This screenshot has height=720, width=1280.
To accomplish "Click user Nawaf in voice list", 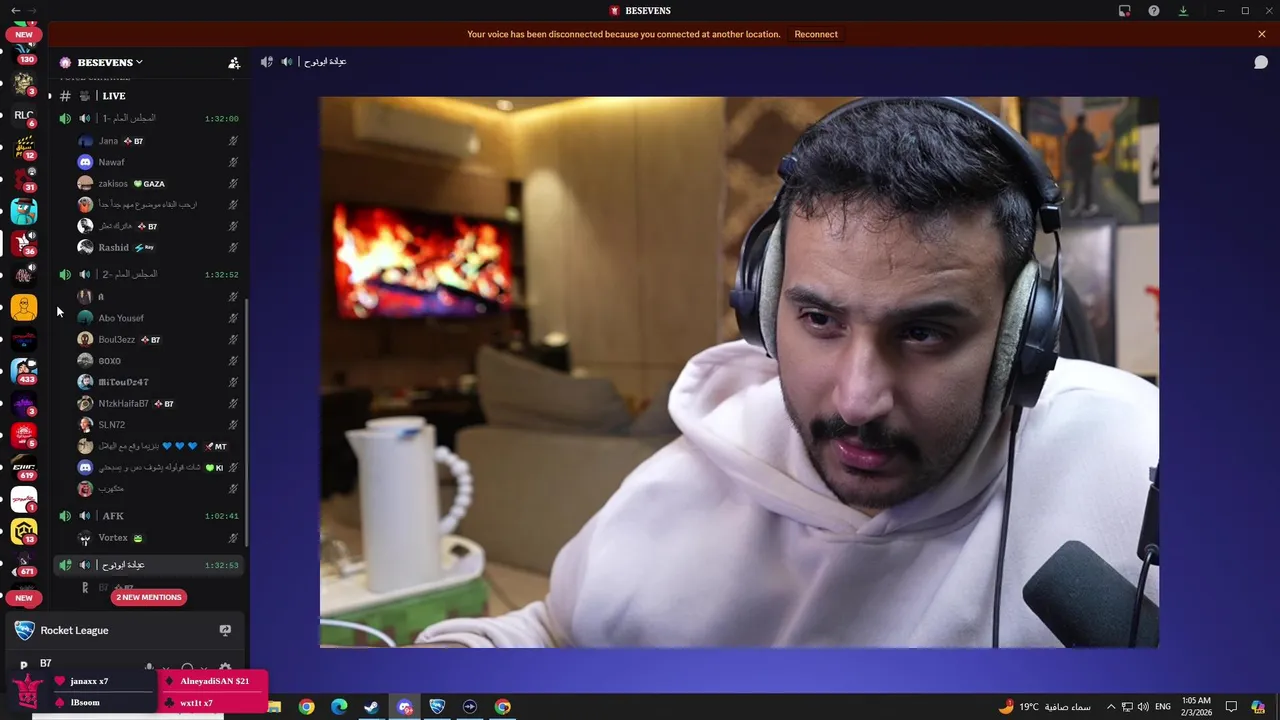I will 158,162.
